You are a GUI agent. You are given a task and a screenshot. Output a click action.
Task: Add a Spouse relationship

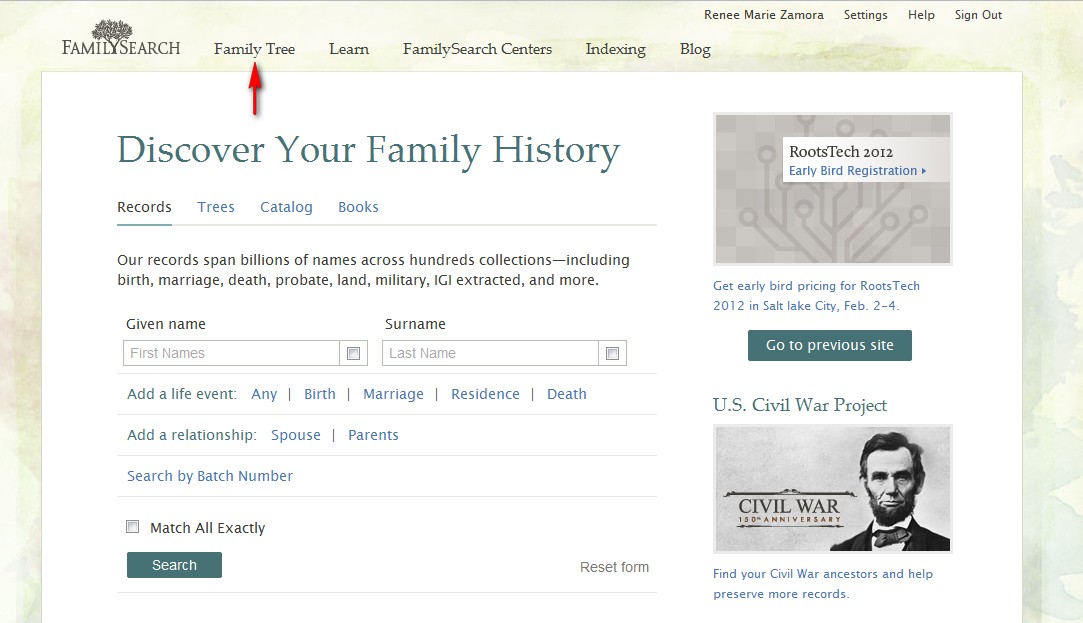296,435
